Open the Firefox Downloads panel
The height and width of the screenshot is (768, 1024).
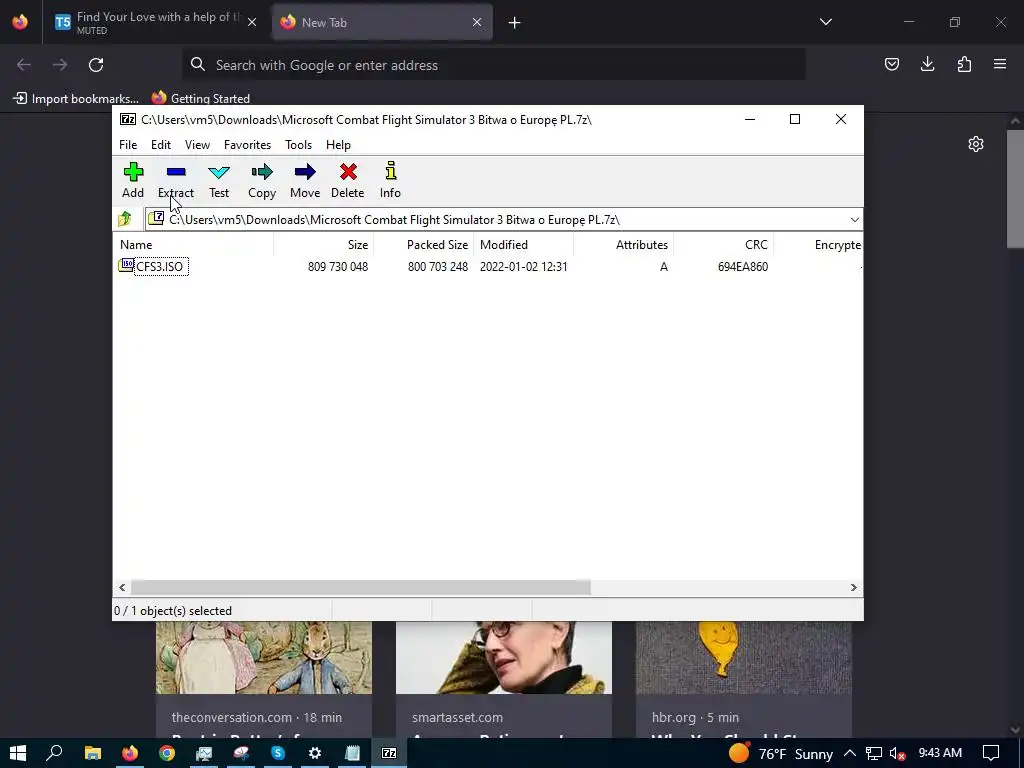(x=928, y=64)
